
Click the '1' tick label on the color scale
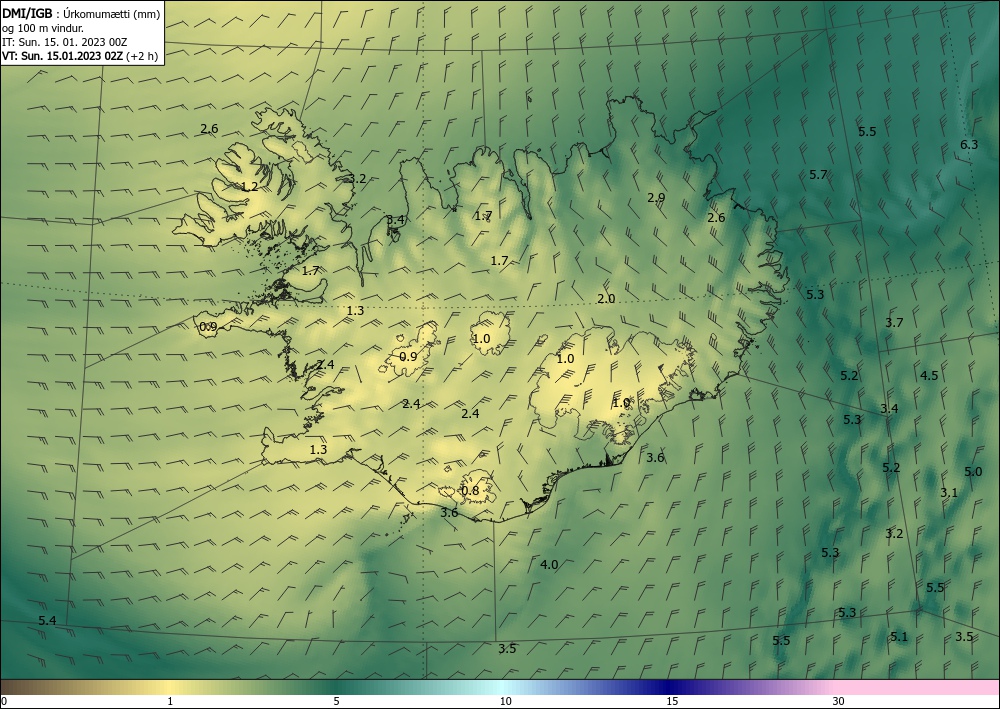pyautogui.click(x=170, y=702)
